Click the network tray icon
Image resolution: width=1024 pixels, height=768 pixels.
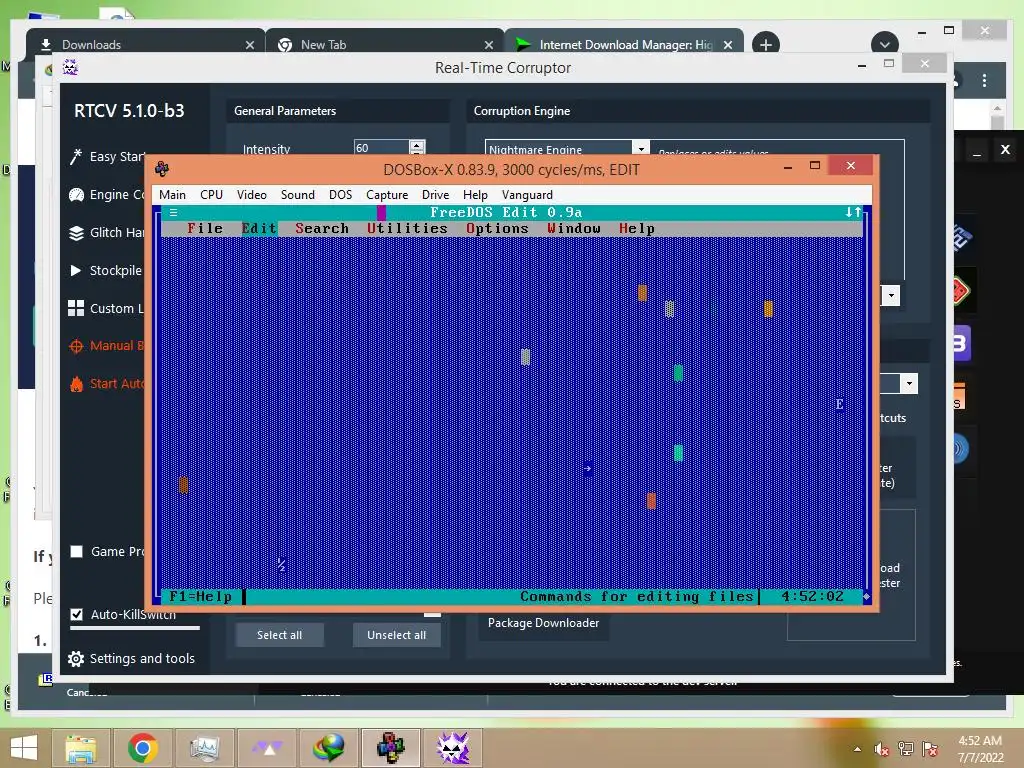click(906, 749)
